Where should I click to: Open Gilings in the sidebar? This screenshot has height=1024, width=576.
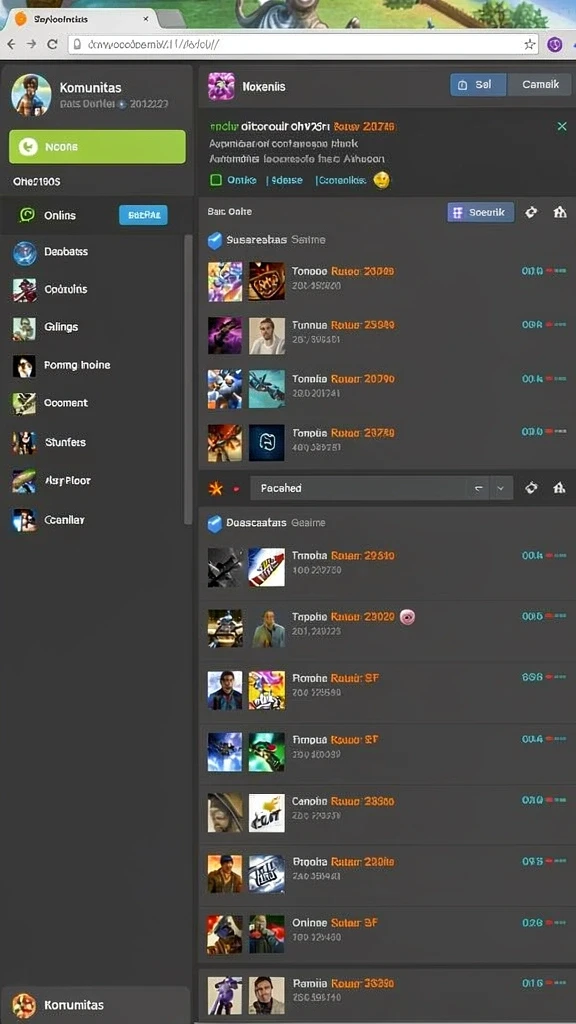coord(61,327)
